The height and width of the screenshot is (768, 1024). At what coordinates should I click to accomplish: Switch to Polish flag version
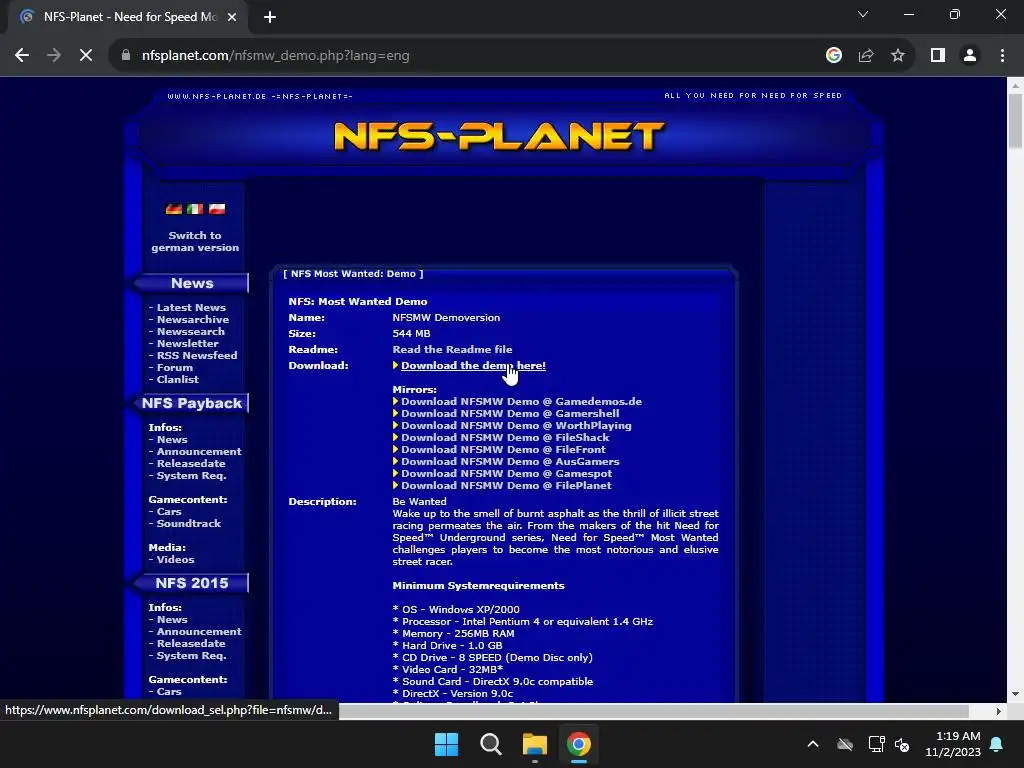pos(217,209)
